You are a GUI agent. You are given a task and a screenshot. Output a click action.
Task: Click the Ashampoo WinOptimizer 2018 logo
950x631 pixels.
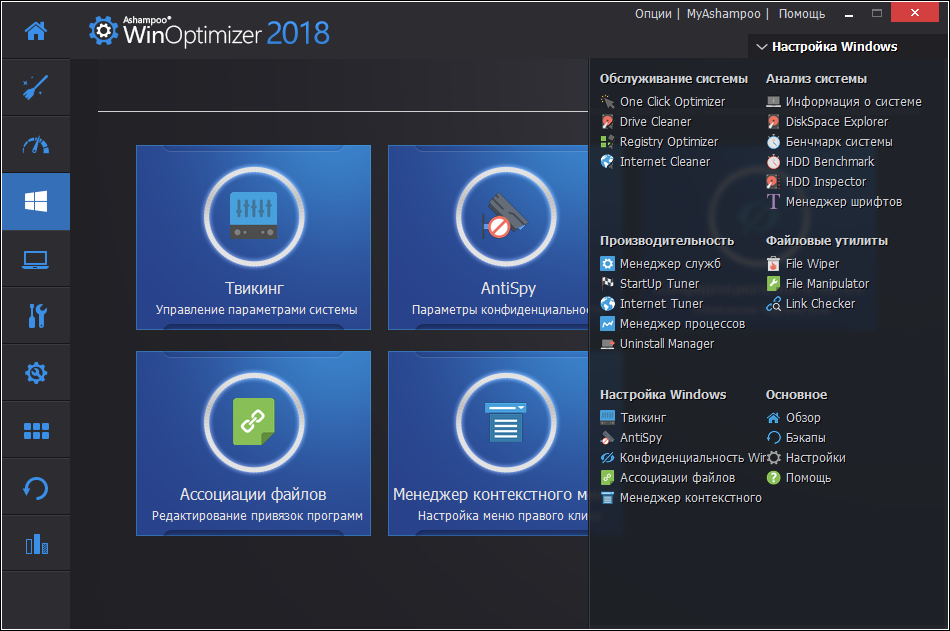pos(209,32)
